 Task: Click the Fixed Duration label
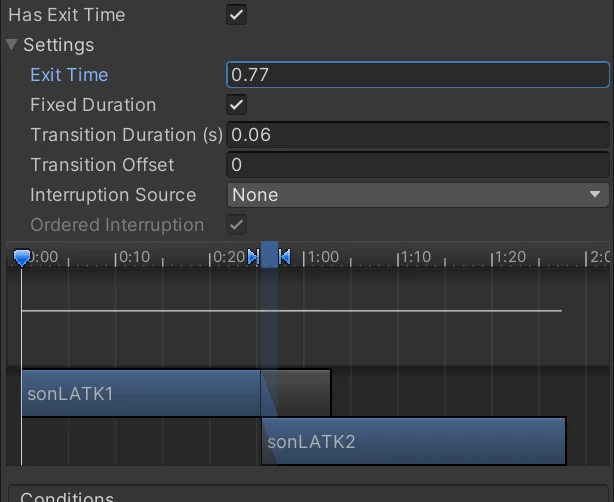[93, 105]
